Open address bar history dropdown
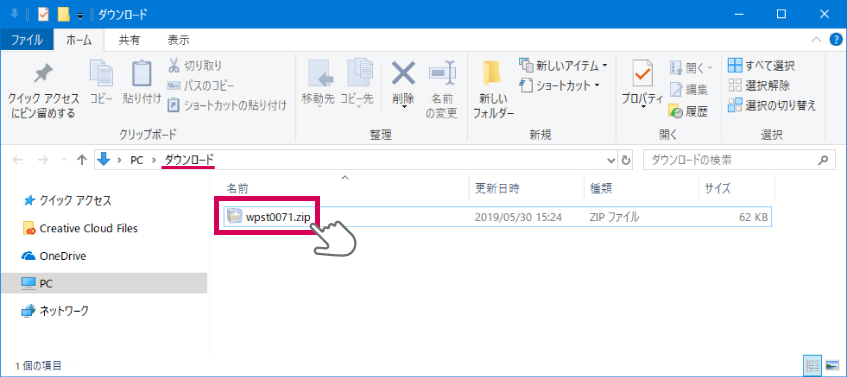 click(611, 160)
